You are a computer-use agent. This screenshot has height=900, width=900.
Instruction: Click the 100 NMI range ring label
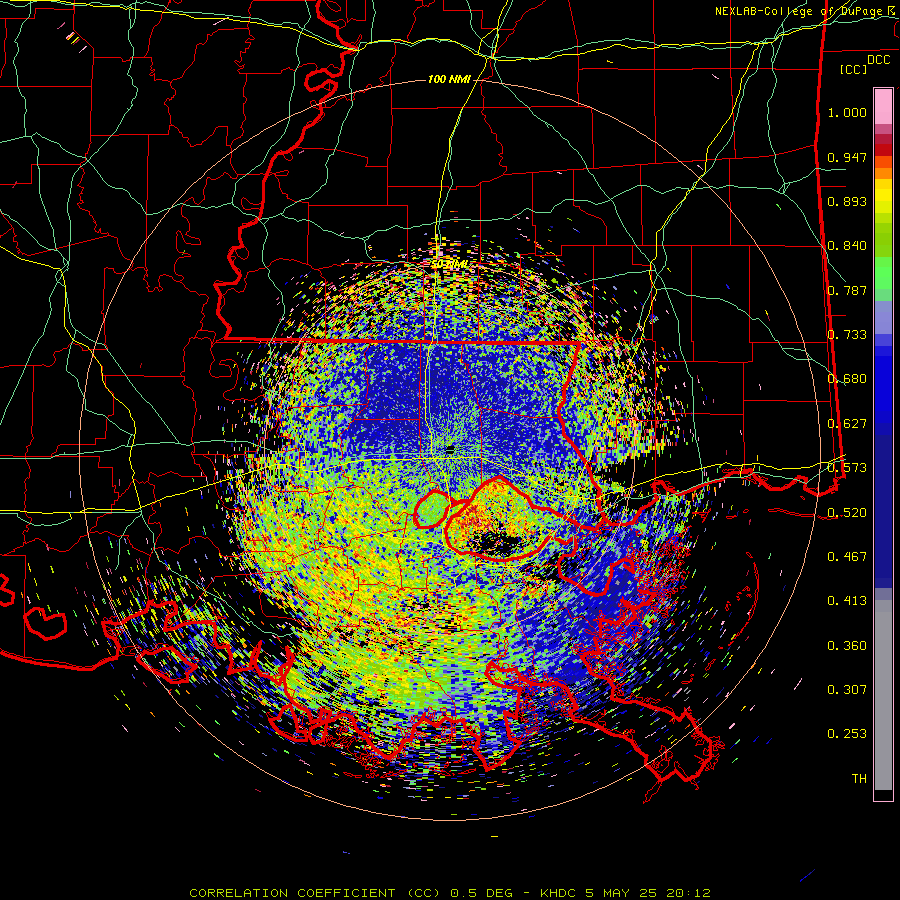click(x=449, y=79)
